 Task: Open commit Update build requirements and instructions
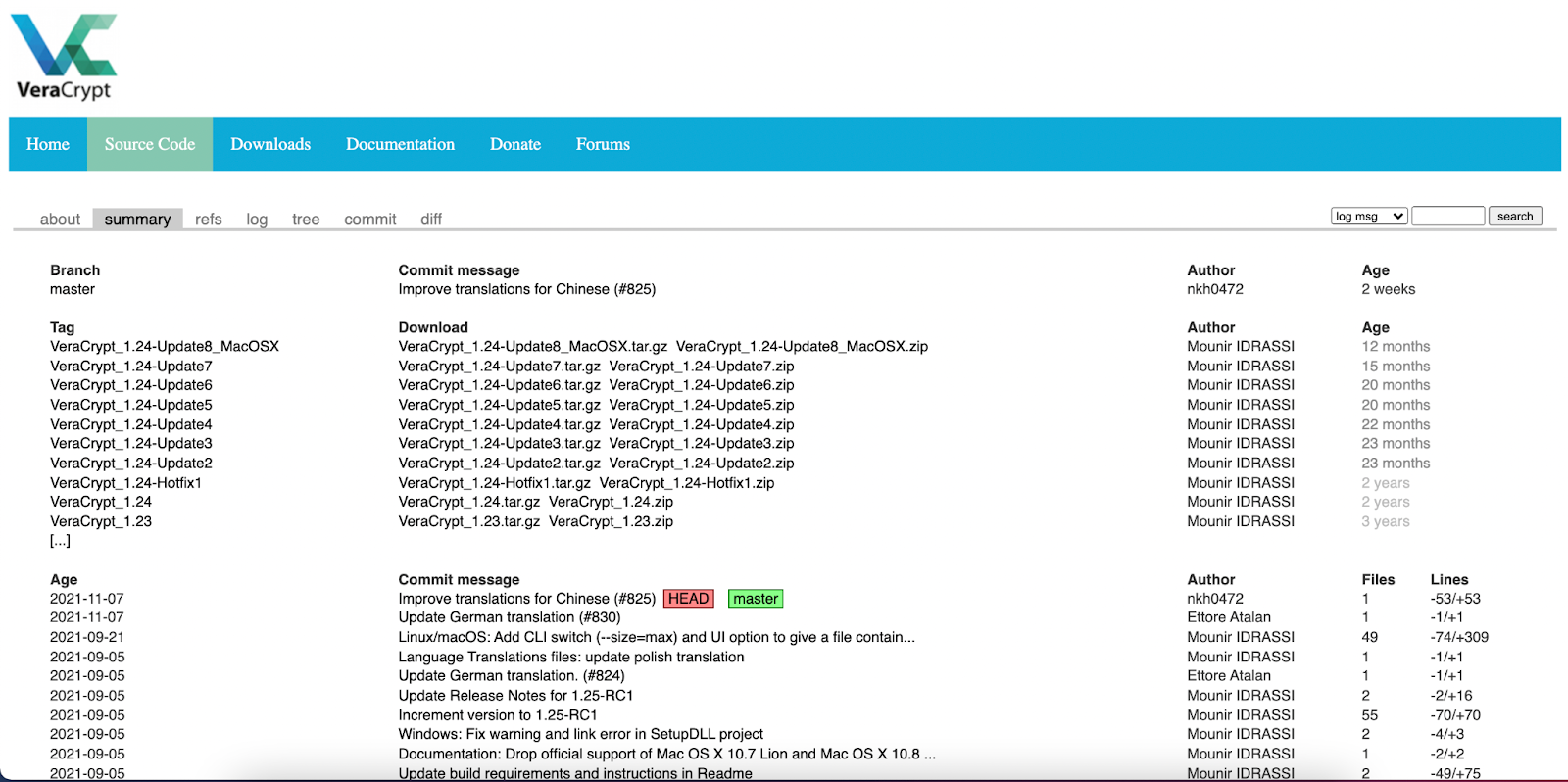pos(575,773)
